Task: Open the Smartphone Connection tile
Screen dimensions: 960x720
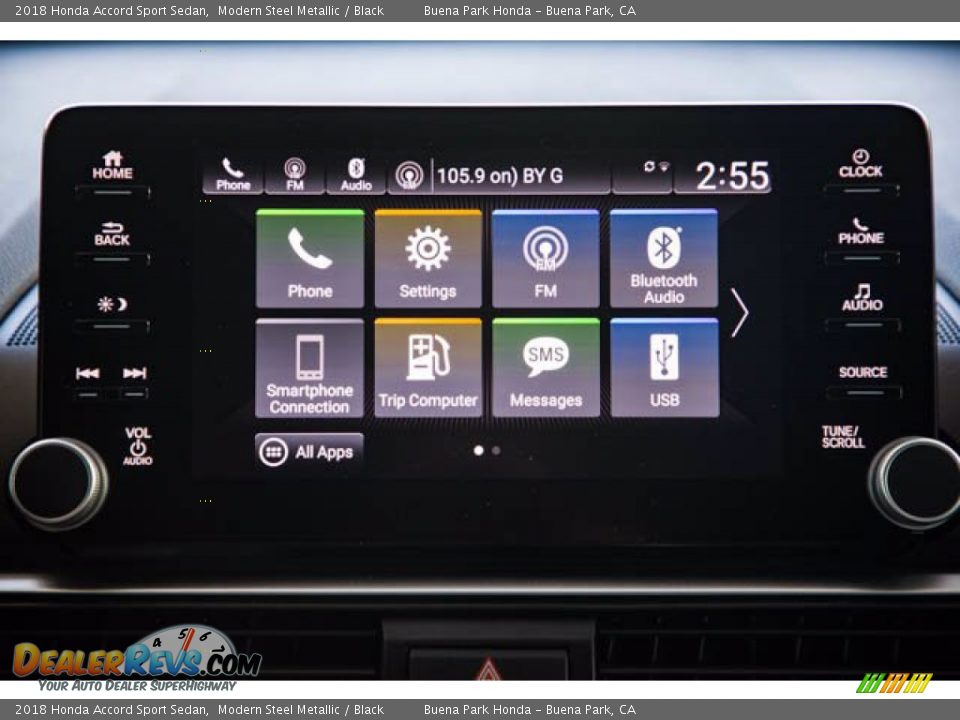Action: (x=310, y=368)
